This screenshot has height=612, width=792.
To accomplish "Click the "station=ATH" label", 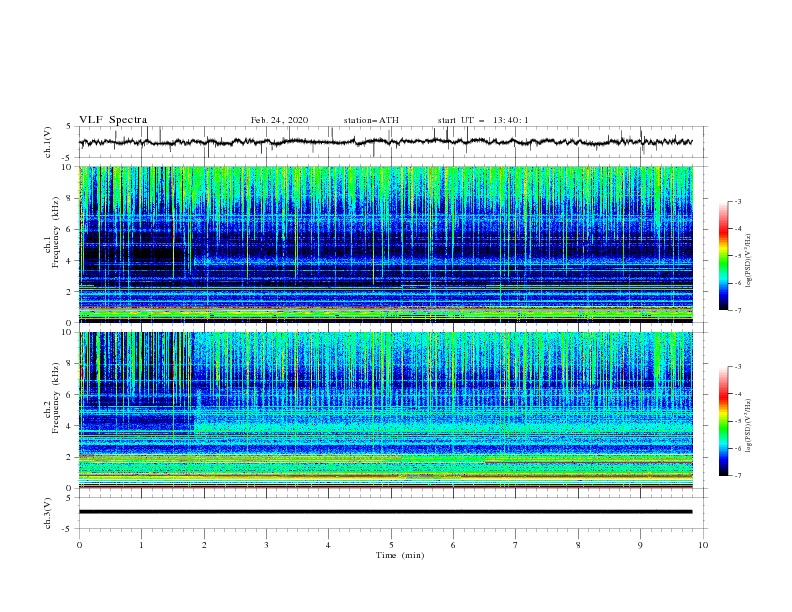I will tap(371, 120).
